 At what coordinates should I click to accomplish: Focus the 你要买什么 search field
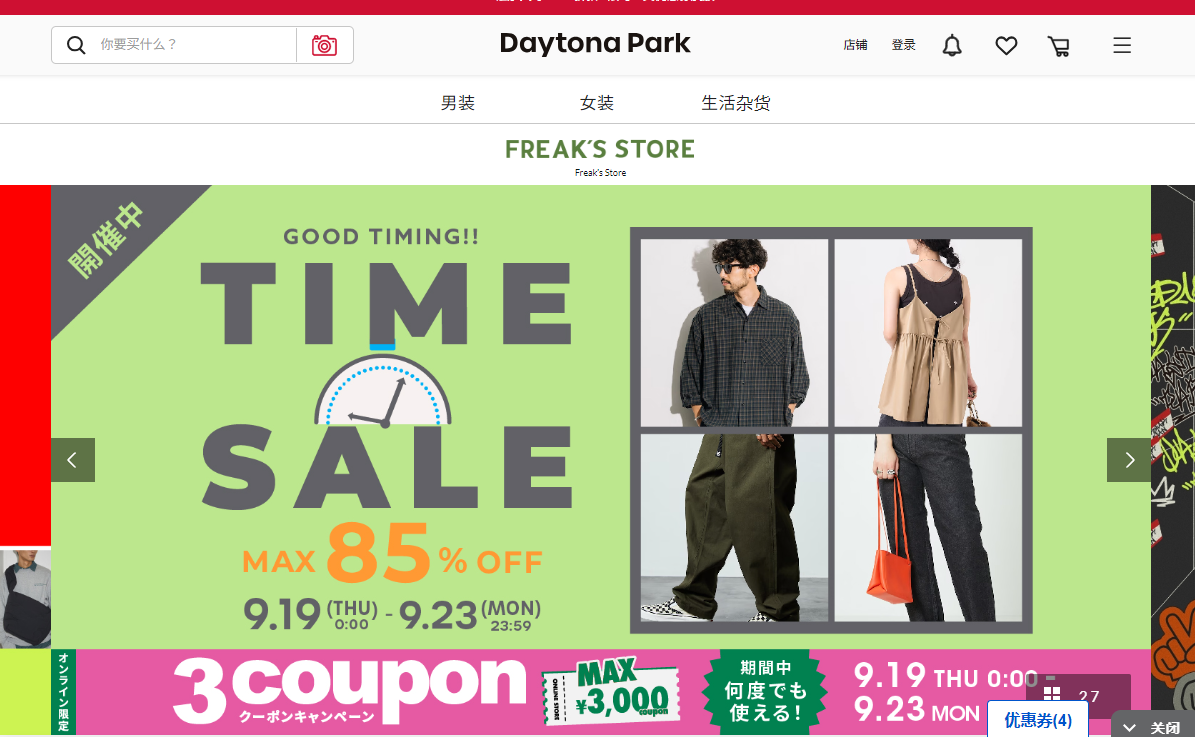[196, 45]
